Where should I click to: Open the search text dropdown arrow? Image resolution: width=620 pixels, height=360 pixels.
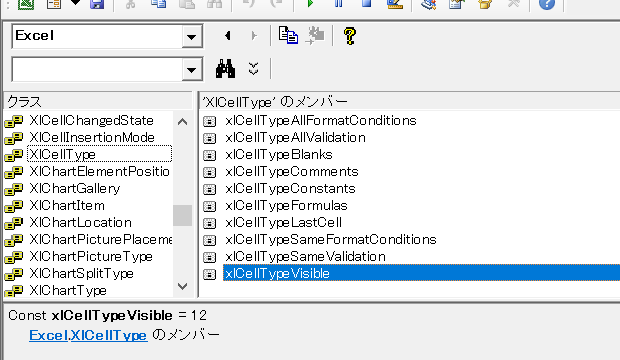192,70
